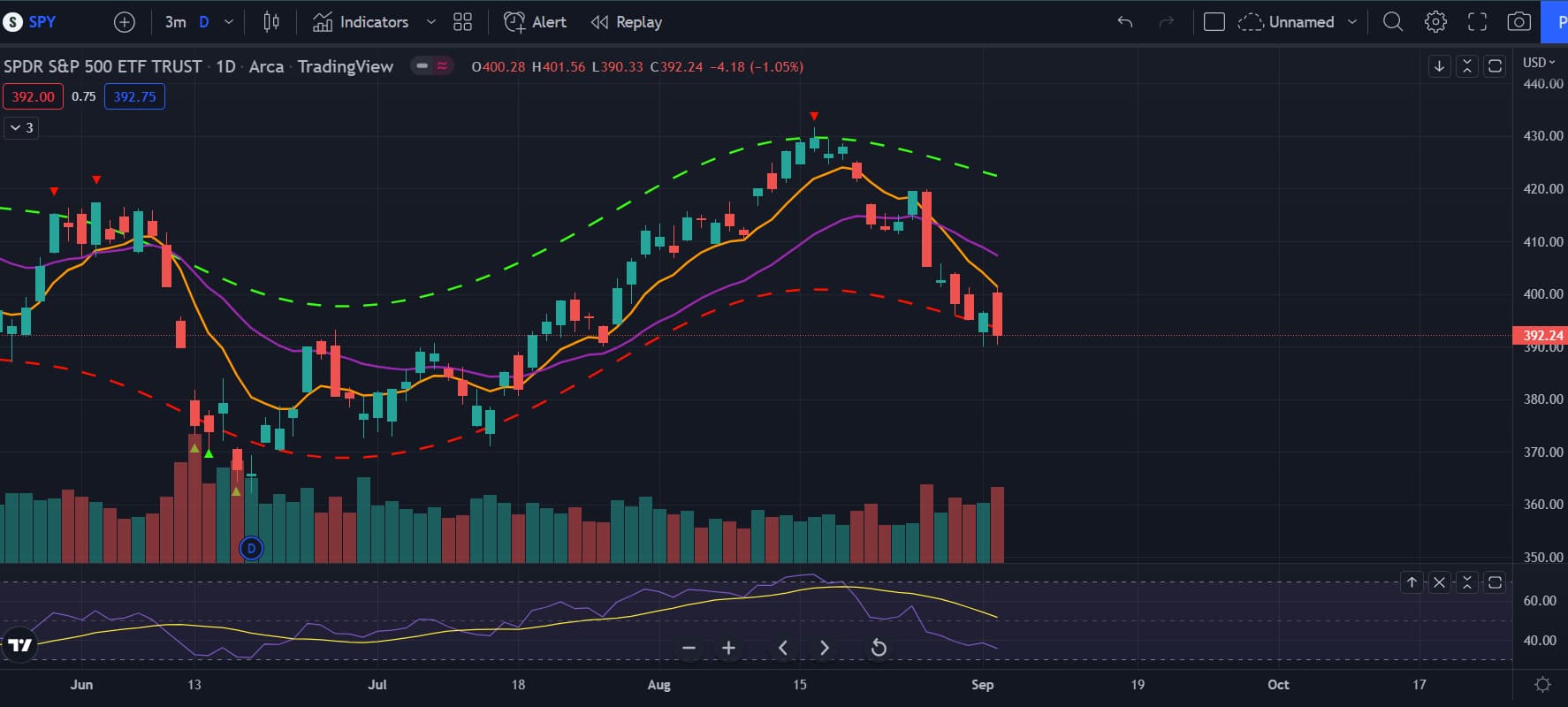This screenshot has width=1568, height=707.
Task: Click the red signal arrow above August peak
Action: tap(814, 117)
